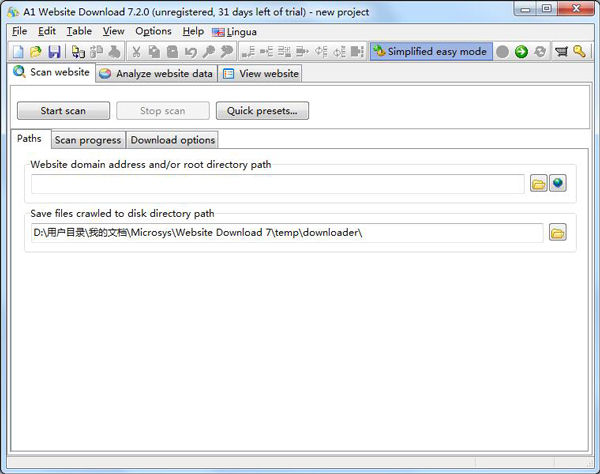Open the Options menu
Viewport: 600px width, 474px height.
pyautogui.click(x=153, y=31)
